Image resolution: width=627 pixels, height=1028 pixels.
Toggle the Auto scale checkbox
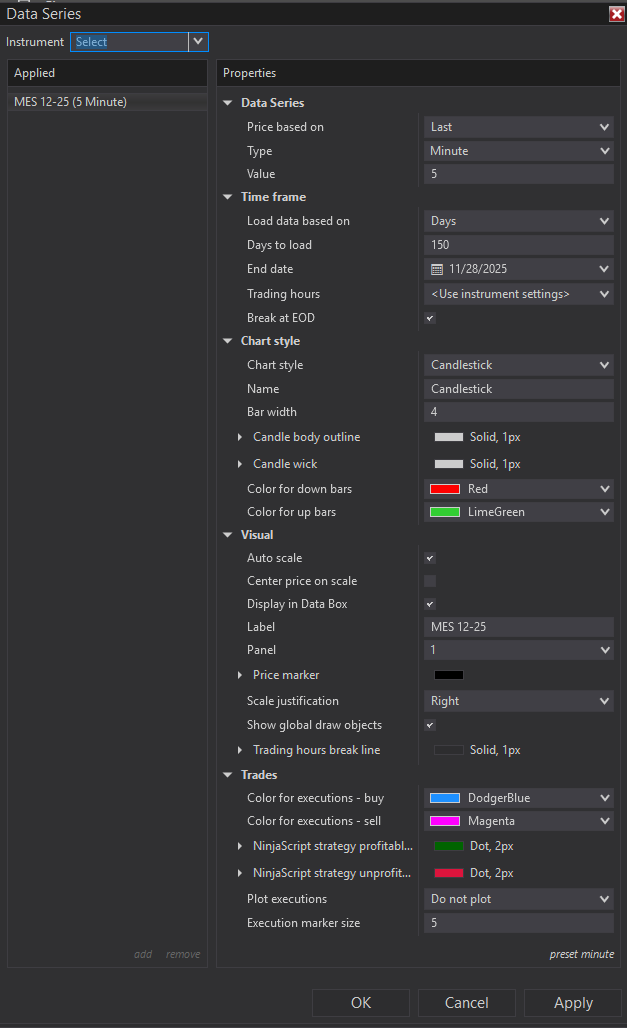pyautogui.click(x=430, y=558)
